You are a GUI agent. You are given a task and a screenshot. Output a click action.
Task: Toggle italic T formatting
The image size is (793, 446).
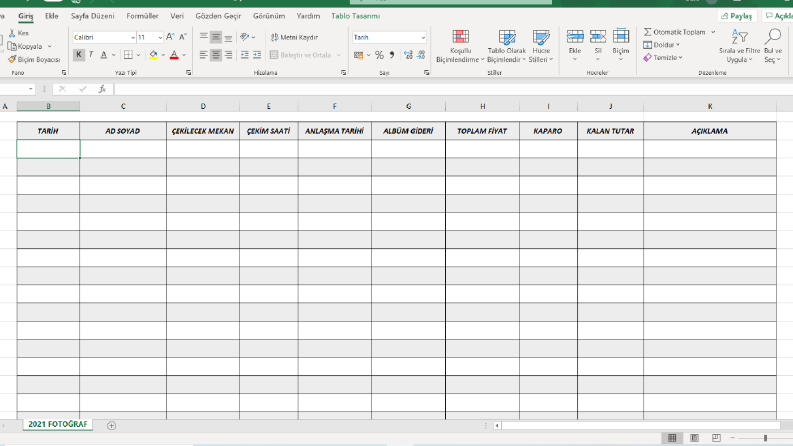(x=91, y=55)
